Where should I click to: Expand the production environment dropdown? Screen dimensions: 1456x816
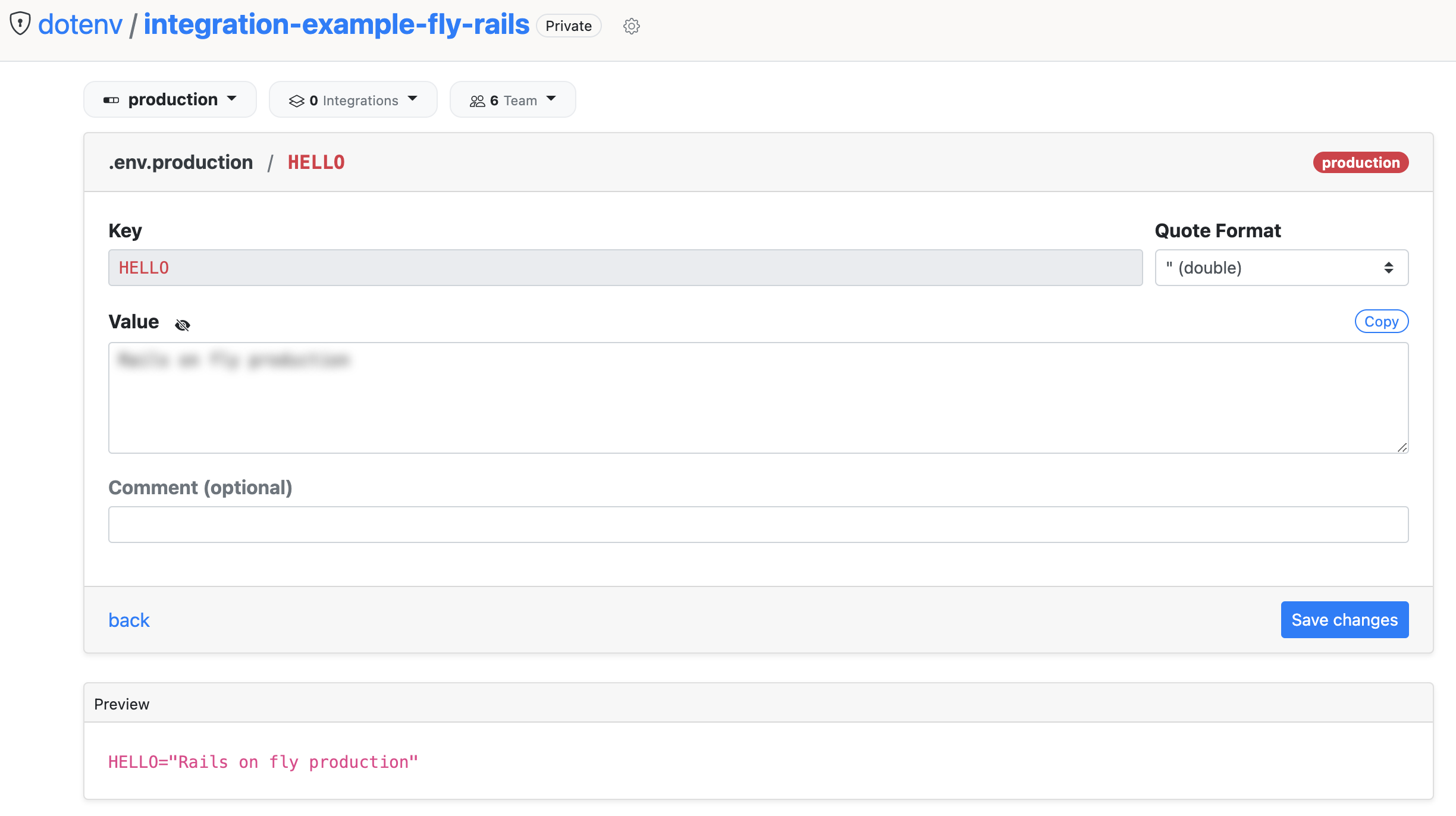click(170, 99)
